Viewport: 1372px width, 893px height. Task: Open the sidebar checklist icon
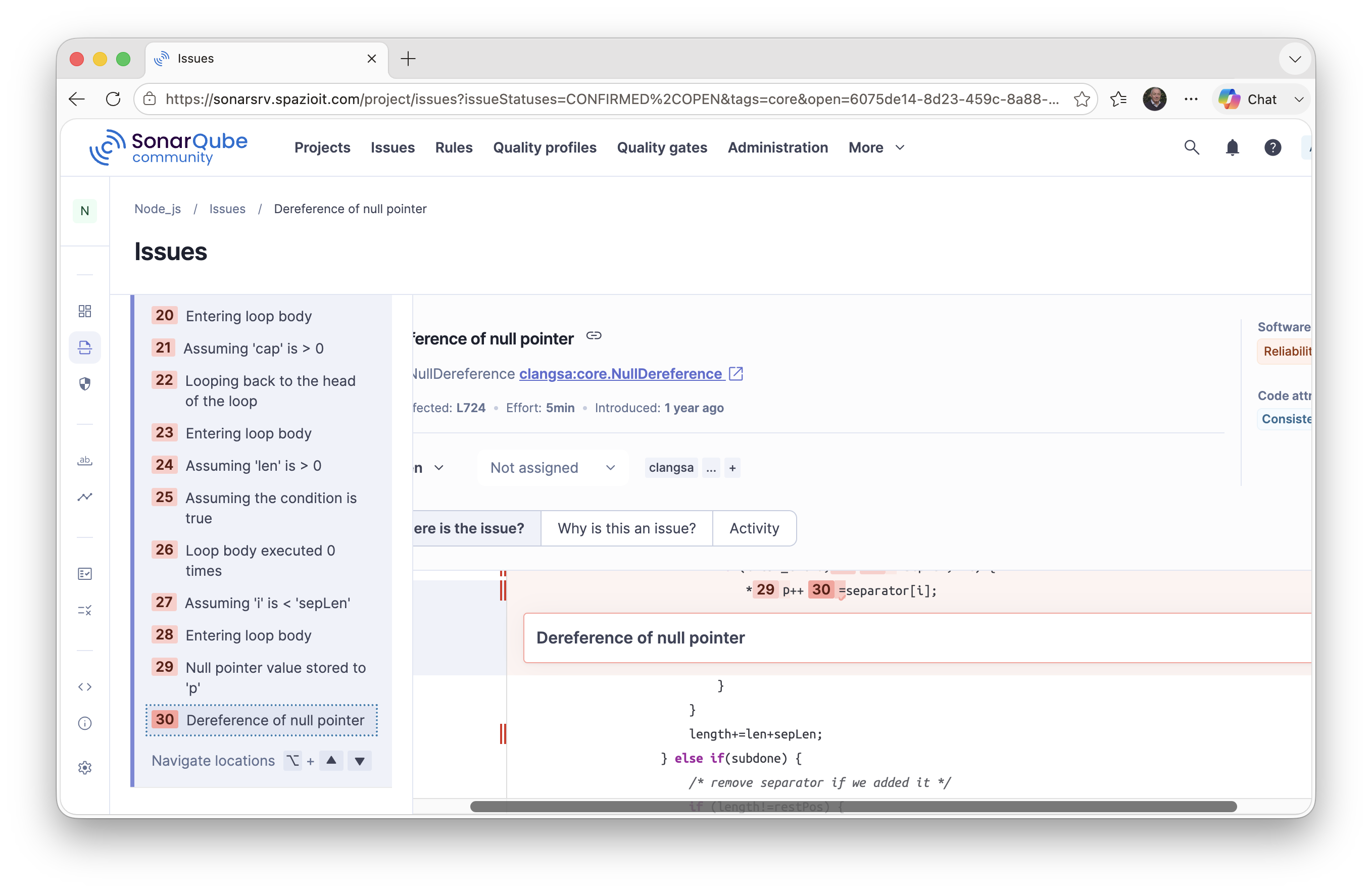(x=85, y=574)
